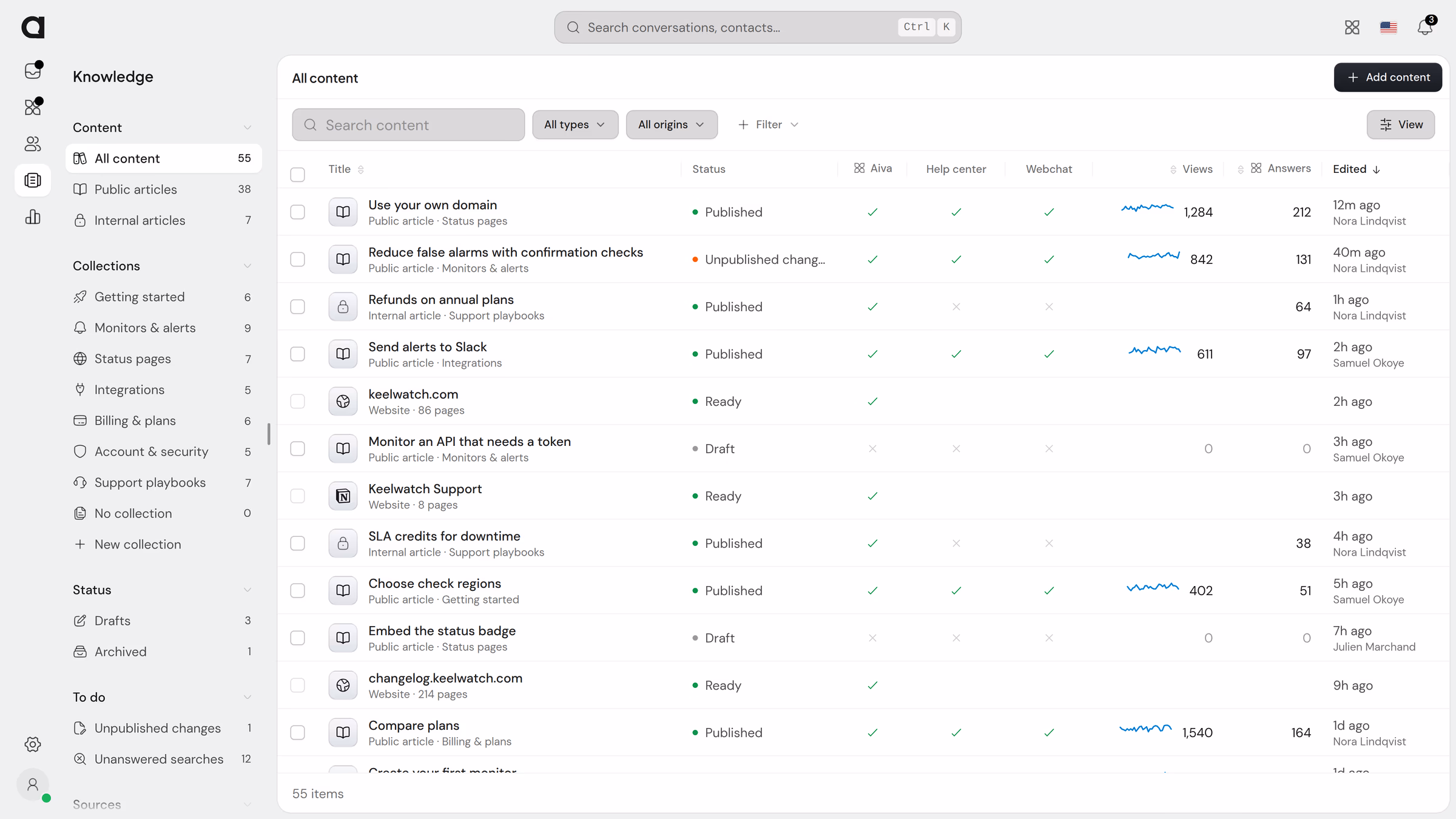1456x819 pixels.
Task: Open the apps grid icon in top bar
Action: click(1352, 27)
